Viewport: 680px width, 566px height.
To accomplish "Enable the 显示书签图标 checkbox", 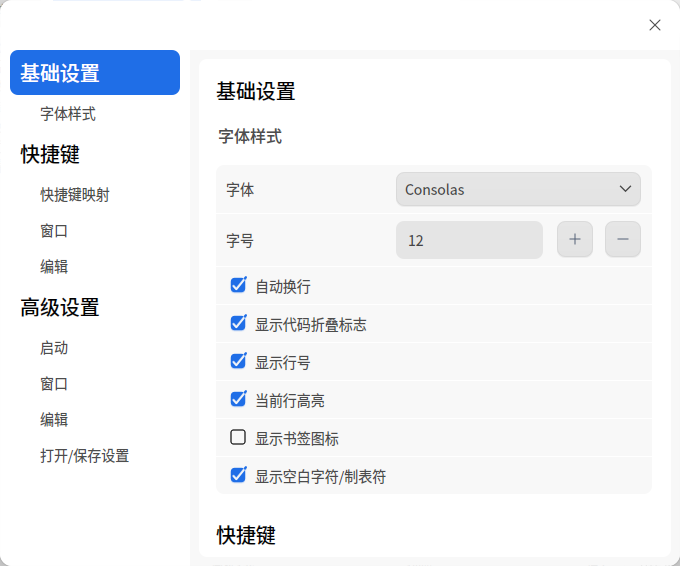I will pos(238,437).
